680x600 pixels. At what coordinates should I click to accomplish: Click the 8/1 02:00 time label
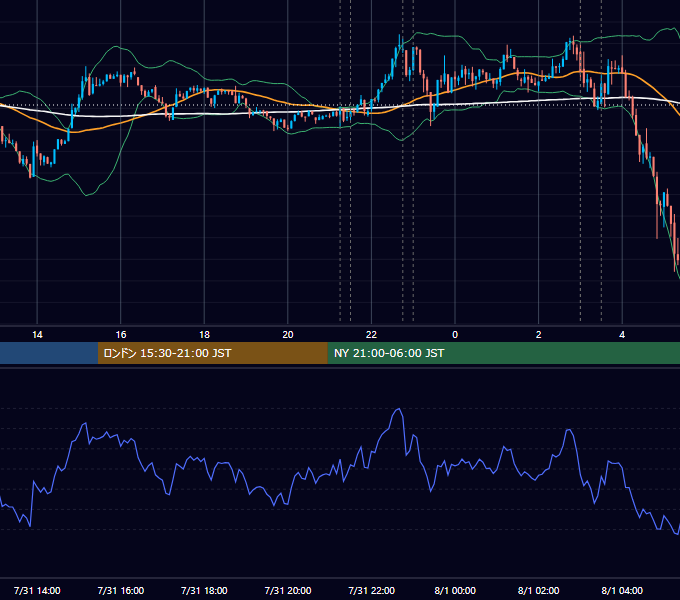coord(538,590)
